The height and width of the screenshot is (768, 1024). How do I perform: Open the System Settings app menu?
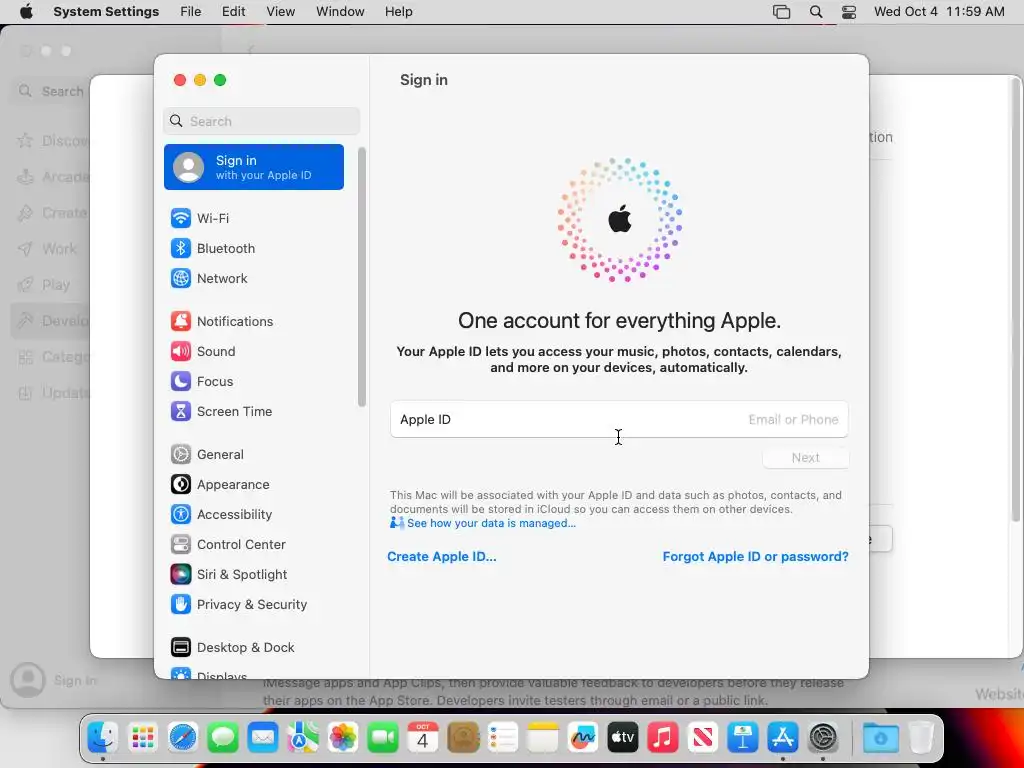pos(106,12)
